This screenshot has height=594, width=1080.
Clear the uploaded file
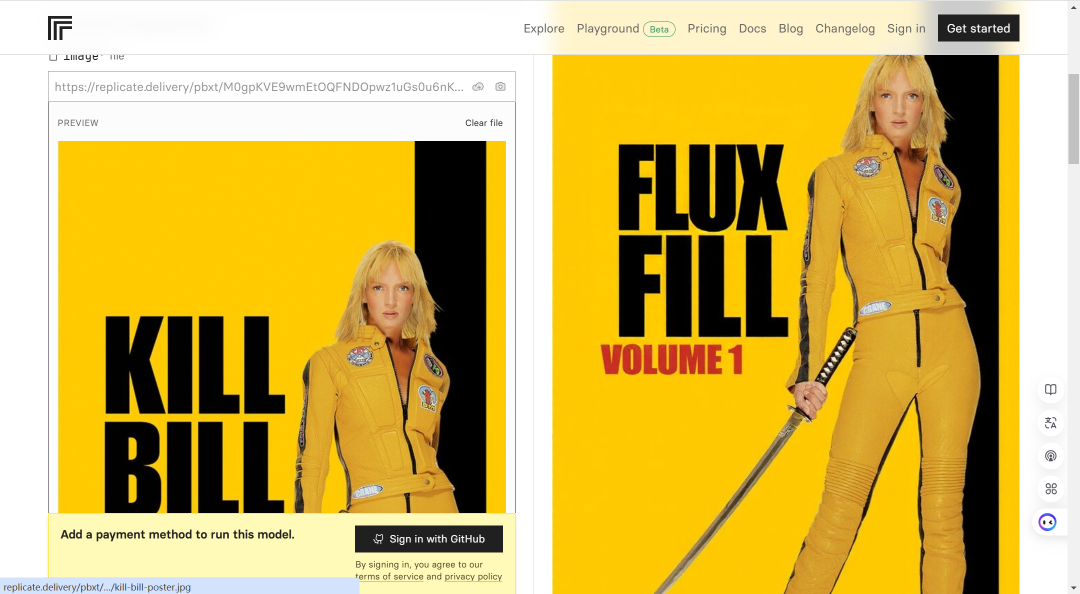click(x=484, y=123)
